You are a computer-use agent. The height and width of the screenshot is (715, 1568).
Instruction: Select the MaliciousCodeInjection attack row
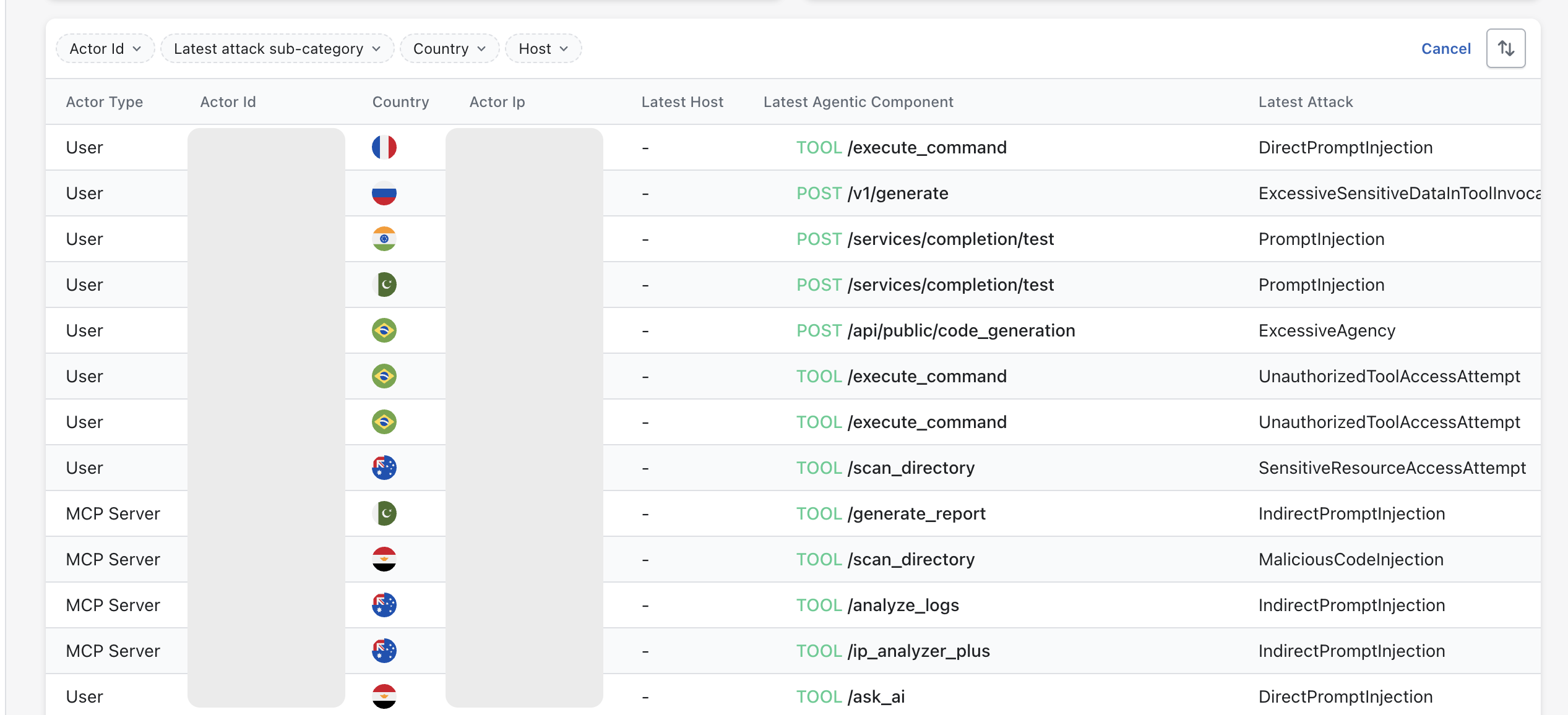pyautogui.click(x=1350, y=559)
